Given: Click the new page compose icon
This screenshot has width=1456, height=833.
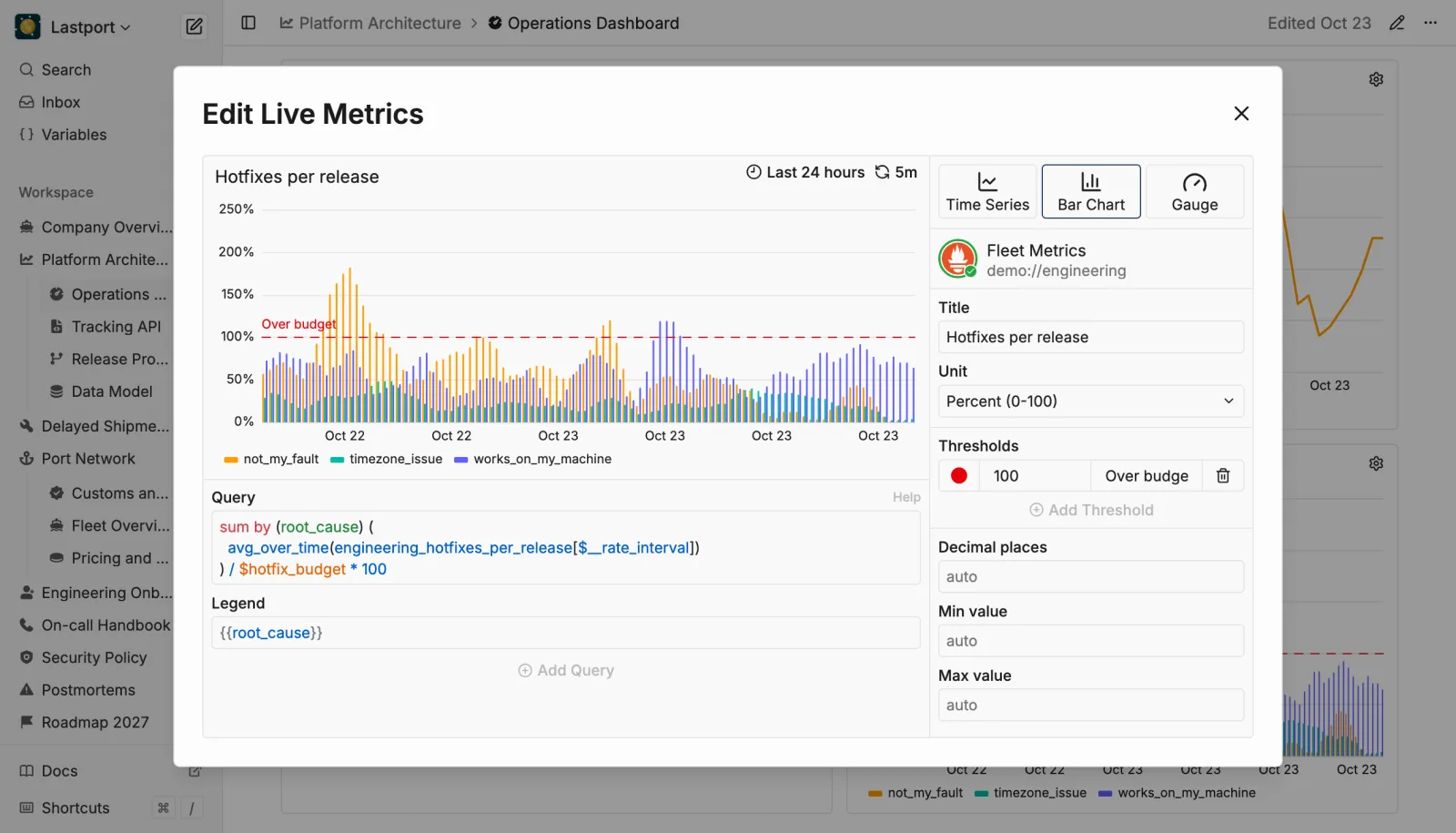Looking at the screenshot, I should 194,26.
